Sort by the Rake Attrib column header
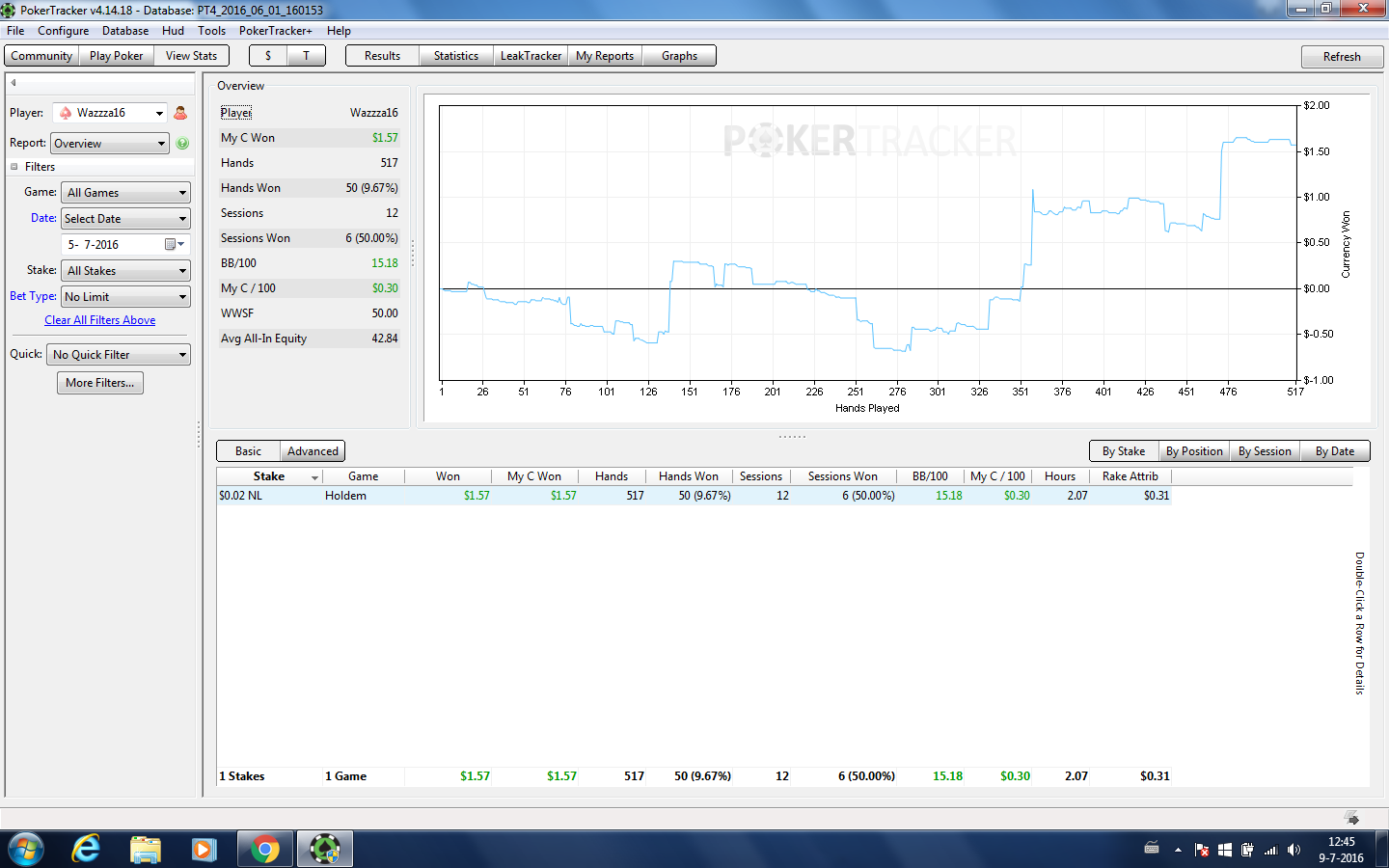Screen dimensions: 1389x868 1130,476
